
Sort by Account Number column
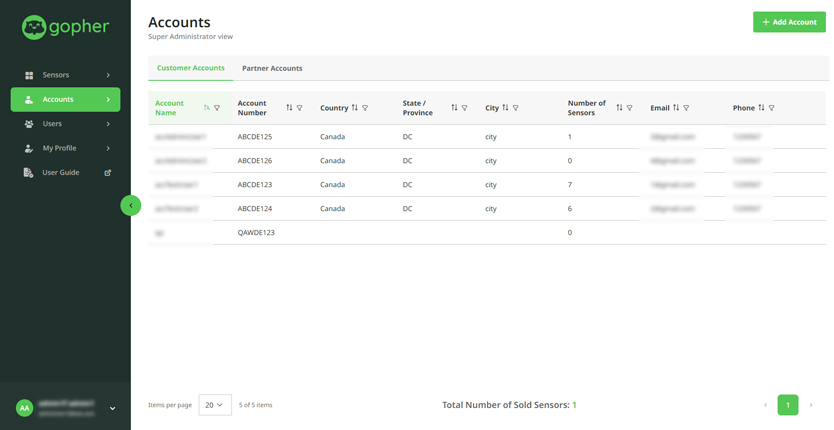click(x=289, y=108)
